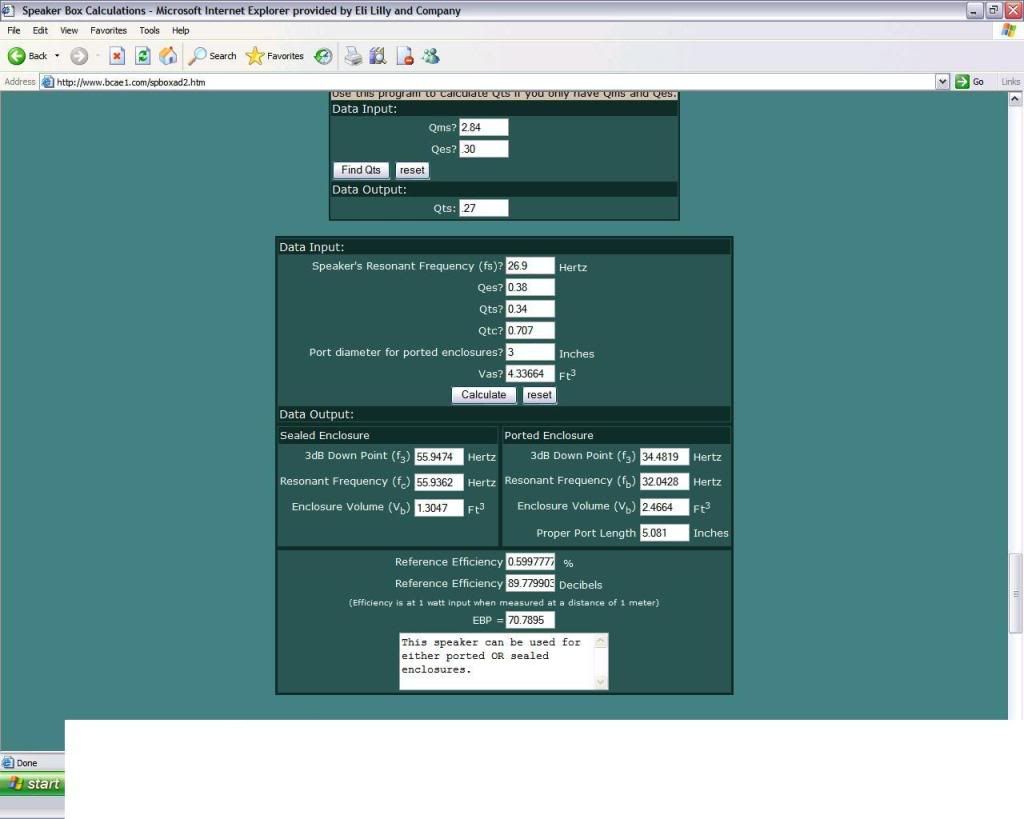This screenshot has height=819, width=1024.
Task: Select the Sealed 3dB Down Point value
Action: pyautogui.click(x=439, y=457)
